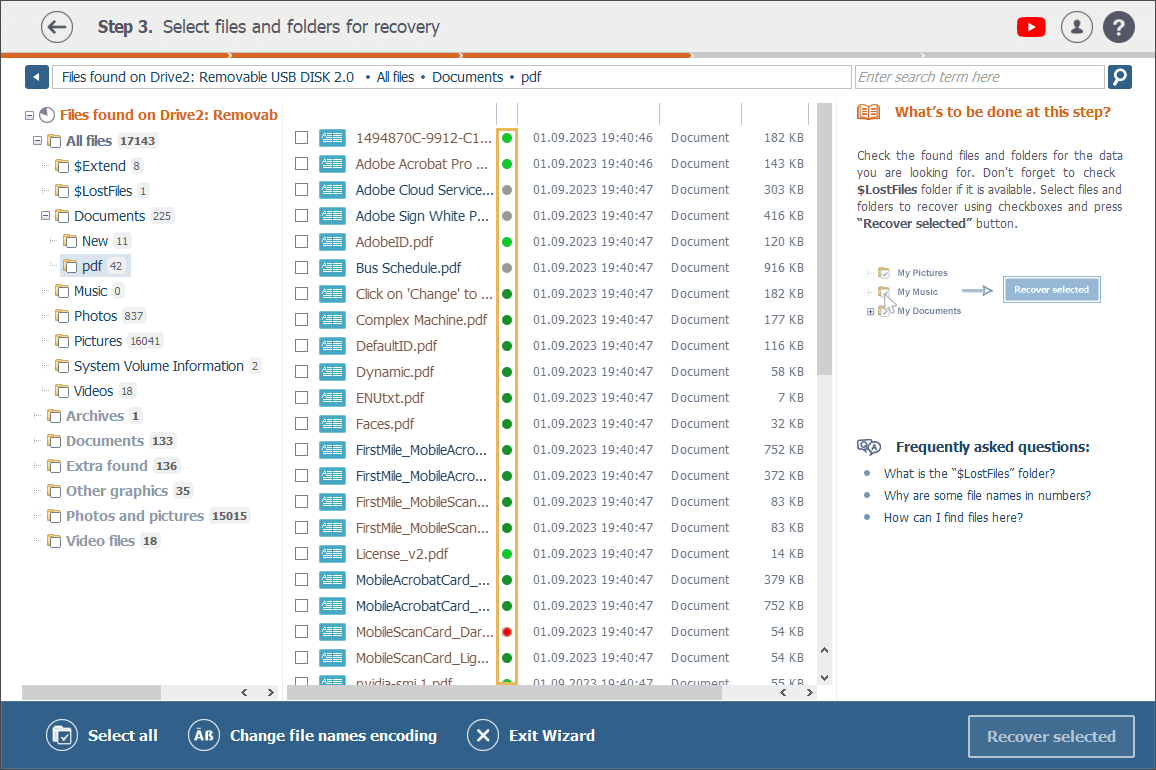
Task: Open the YouTube video link icon
Action: coord(1030,27)
